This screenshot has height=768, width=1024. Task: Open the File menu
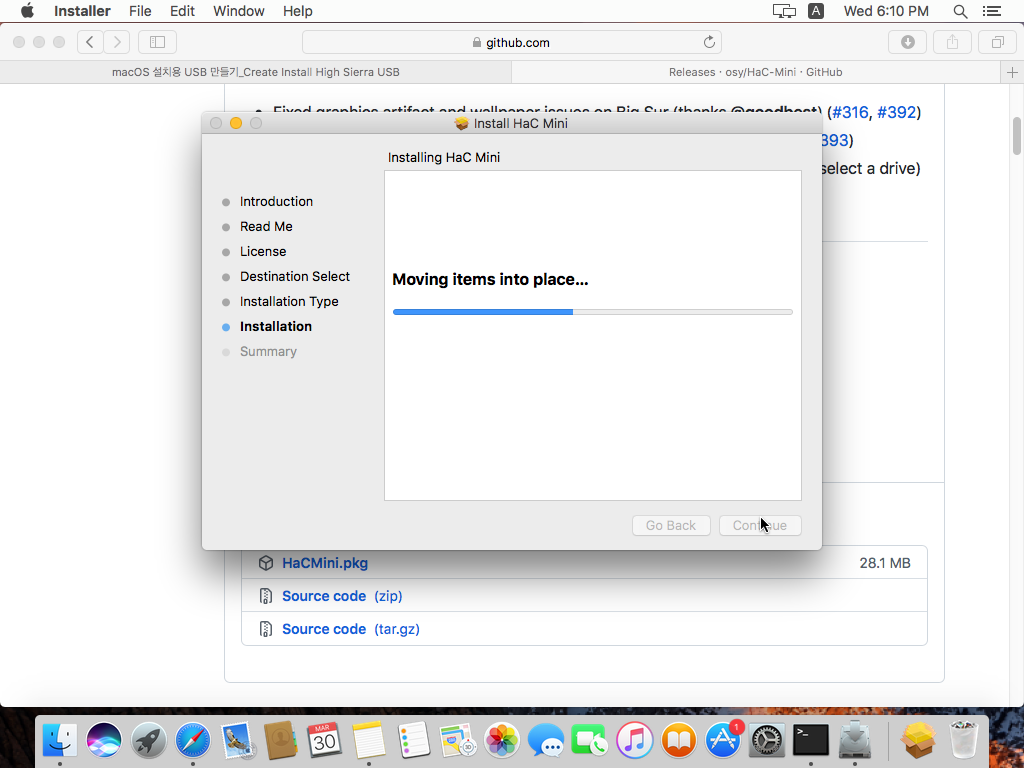point(140,11)
